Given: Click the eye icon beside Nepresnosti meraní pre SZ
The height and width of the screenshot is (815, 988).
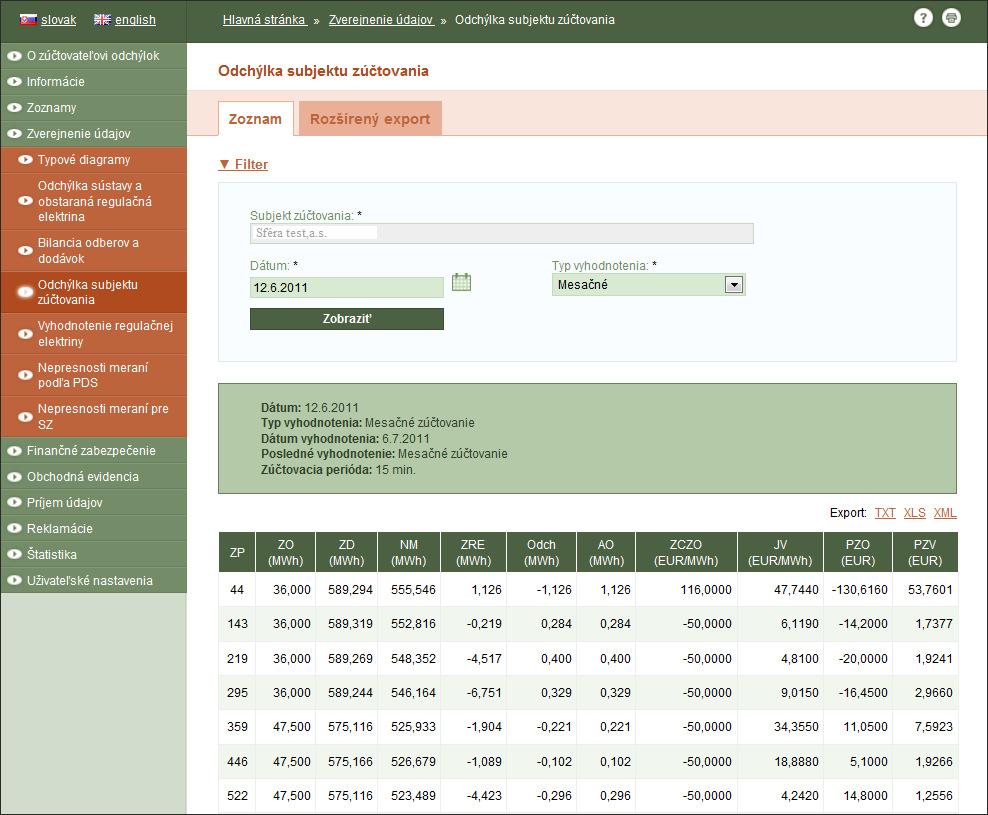Looking at the screenshot, I should pyautogui.click(x=25, y=417).
